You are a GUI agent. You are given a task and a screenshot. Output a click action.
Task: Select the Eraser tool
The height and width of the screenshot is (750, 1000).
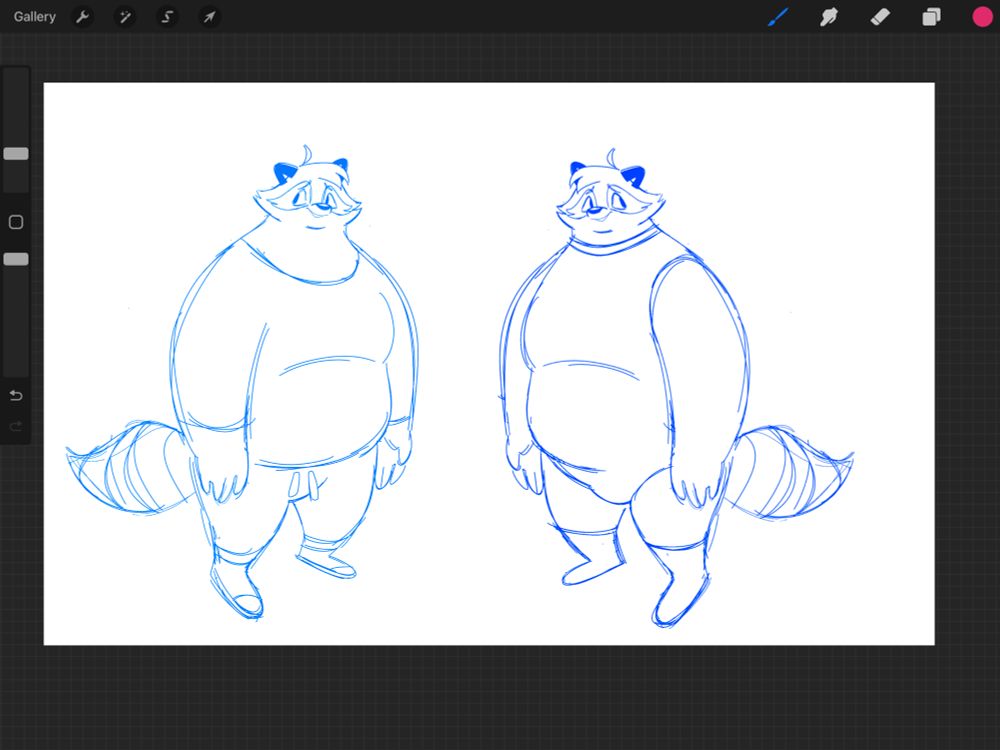coord(880,17)
